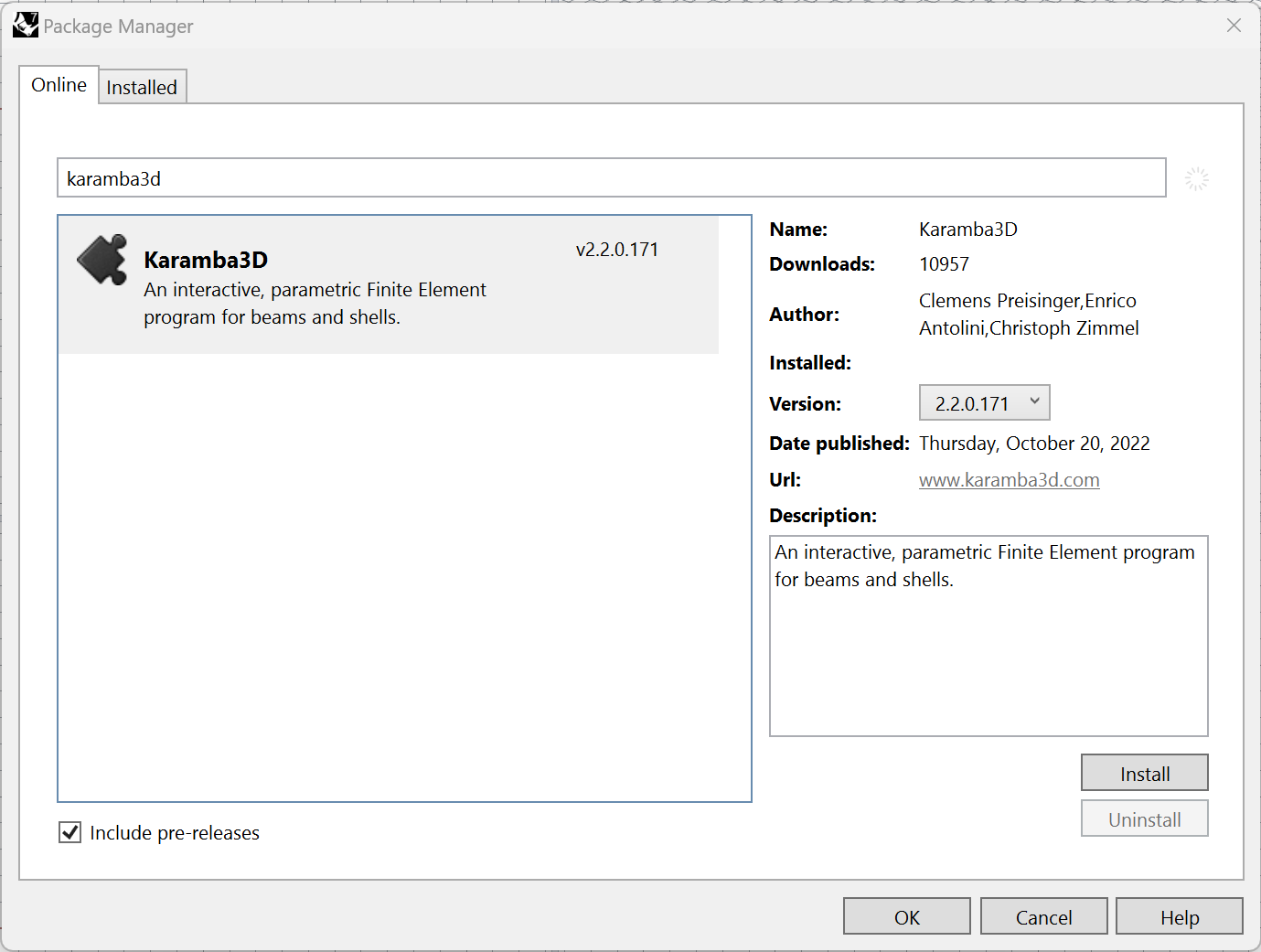Uncheck Include pre-releases checkbox
This screenshot has width=1261, height=952.
coord(70,832)
